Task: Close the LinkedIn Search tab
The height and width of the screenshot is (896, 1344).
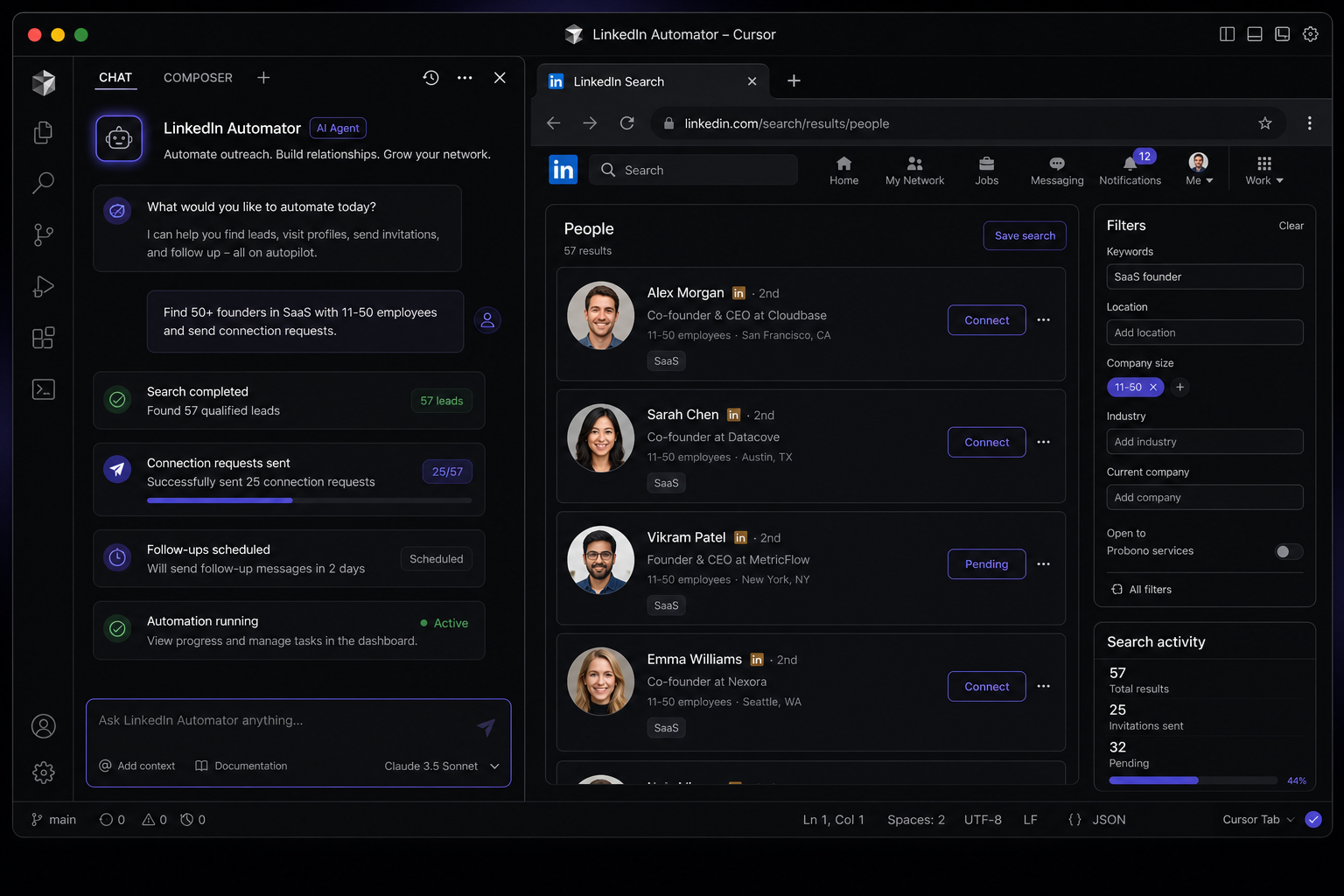Action: (752, 81)
